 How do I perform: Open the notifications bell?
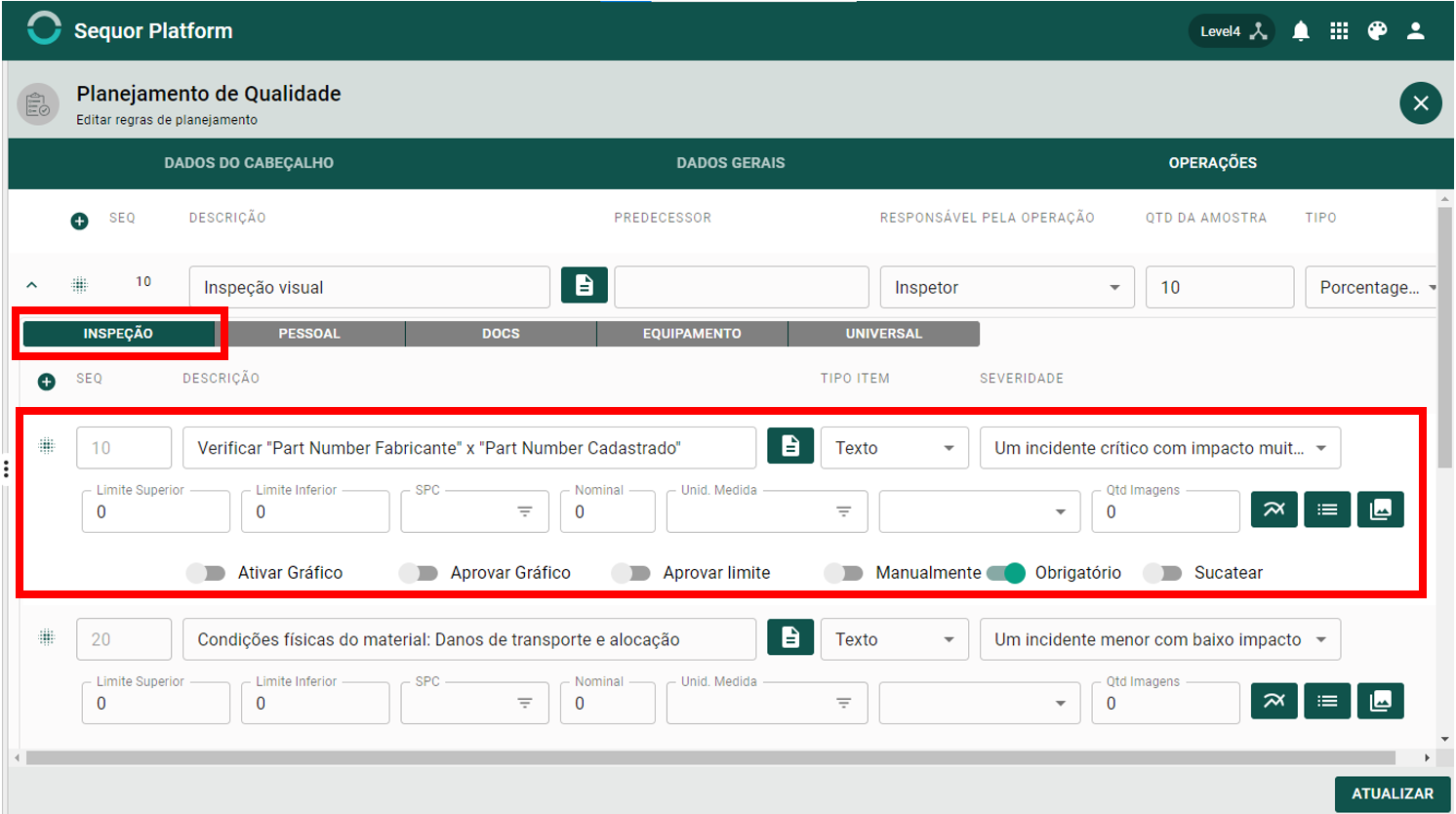1301,31
